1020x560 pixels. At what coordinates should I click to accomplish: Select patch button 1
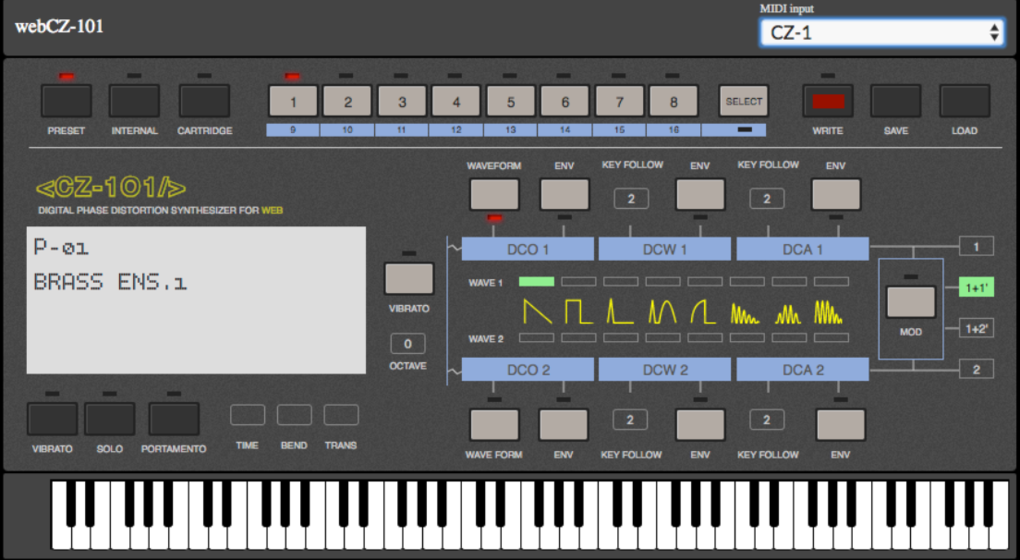293,101
